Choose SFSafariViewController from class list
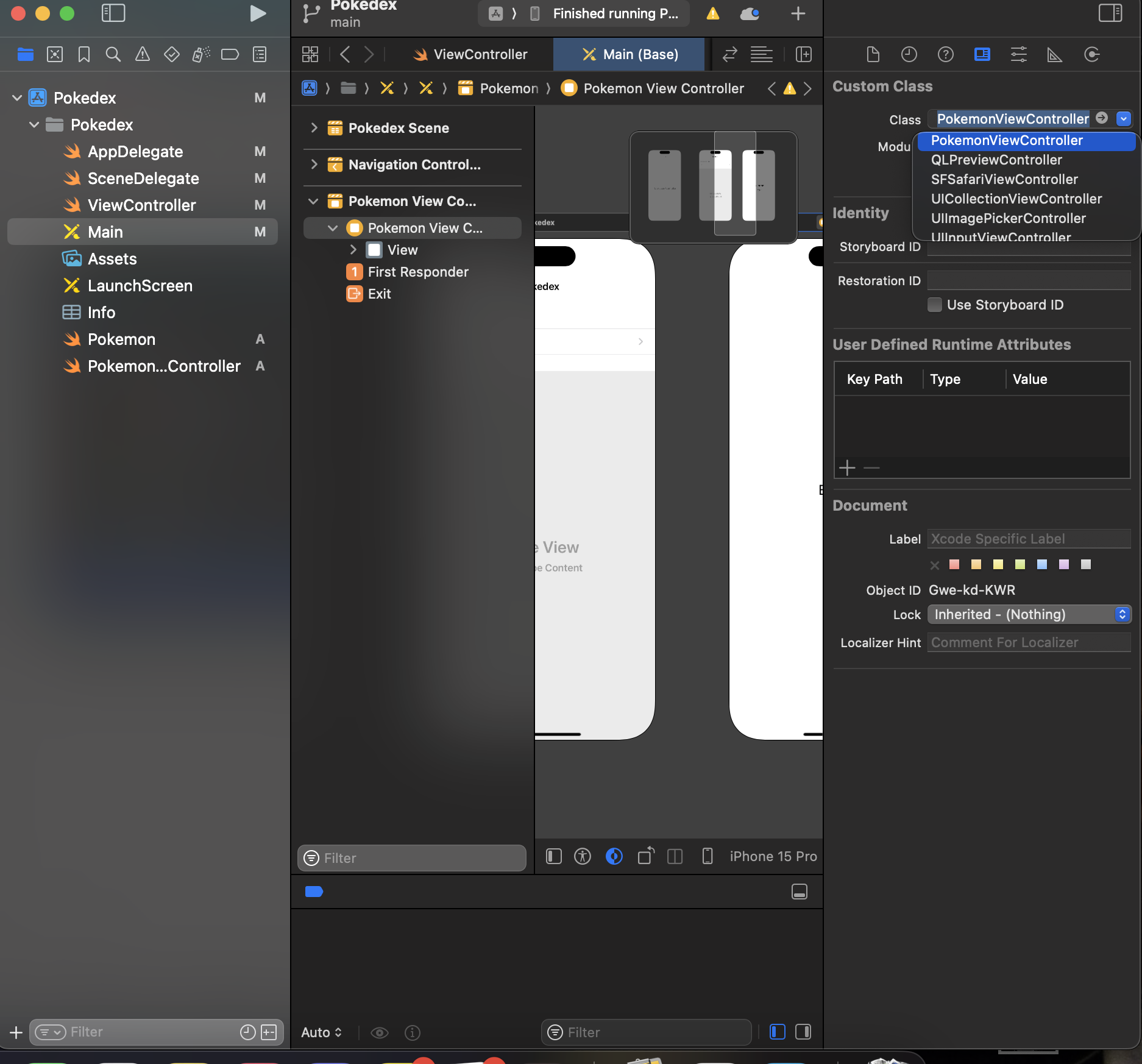The height and width of the screenshot is (1064, 1142). click(x=1004, y=179)
